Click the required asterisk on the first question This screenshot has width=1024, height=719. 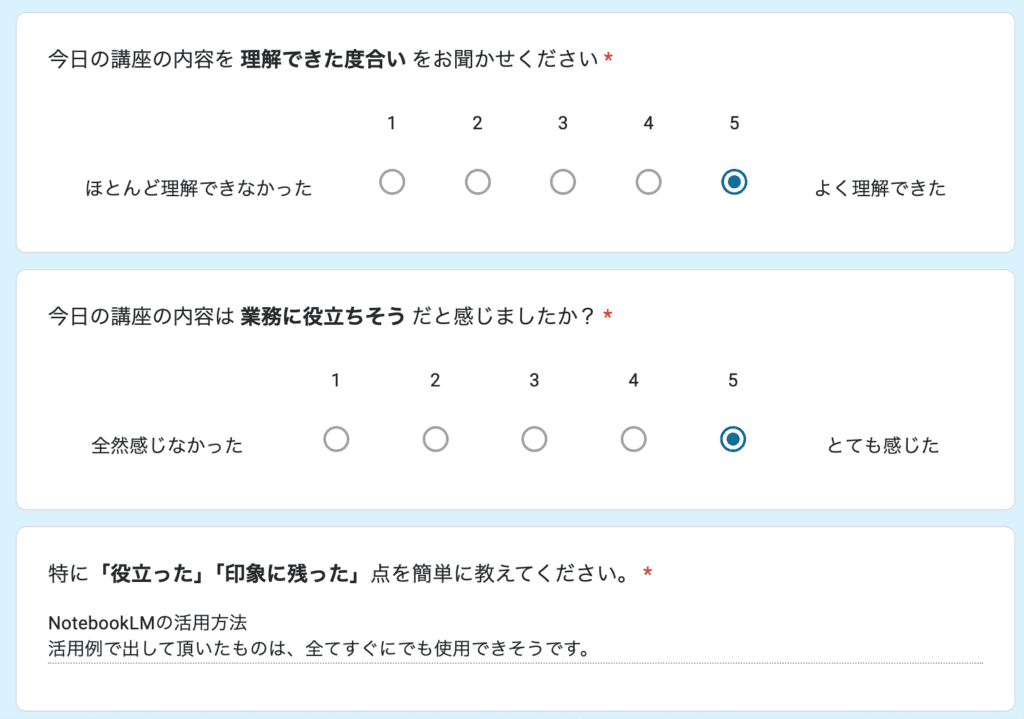(x=609, y=57)
